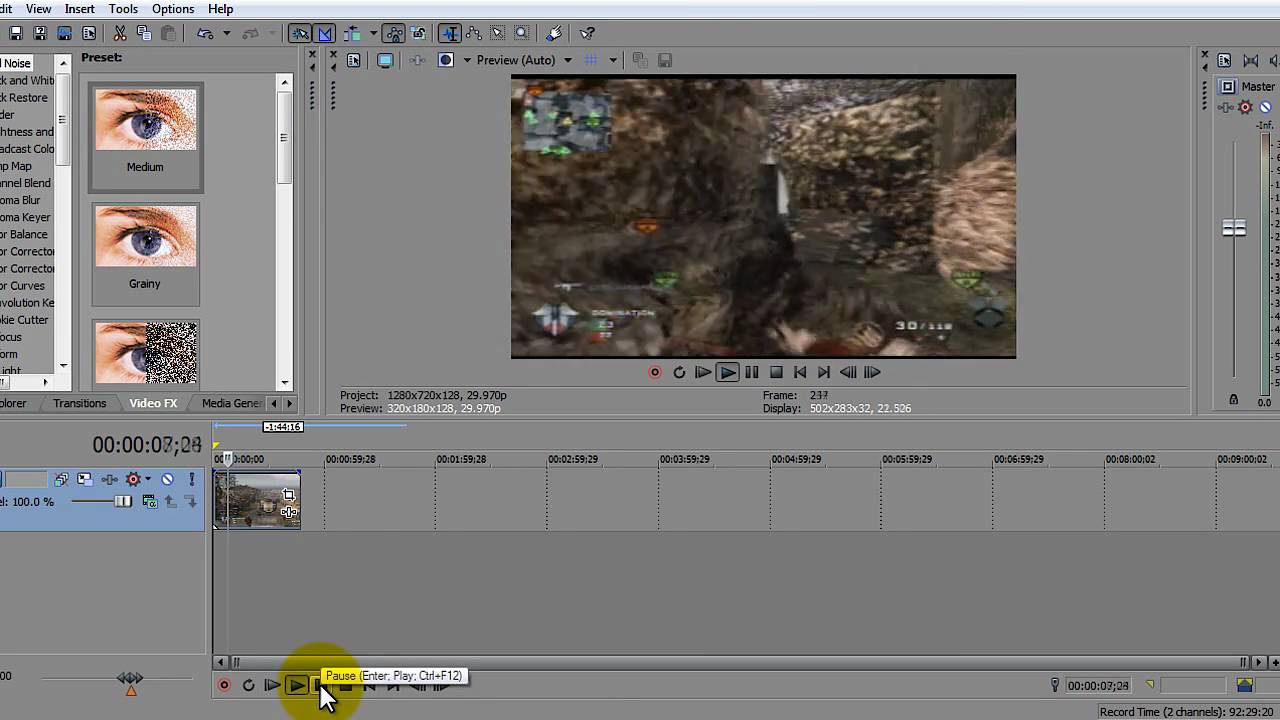This screenshot has height=720, width=1280.
Task: Open the View menu
Action: click(x=38, y=9)
